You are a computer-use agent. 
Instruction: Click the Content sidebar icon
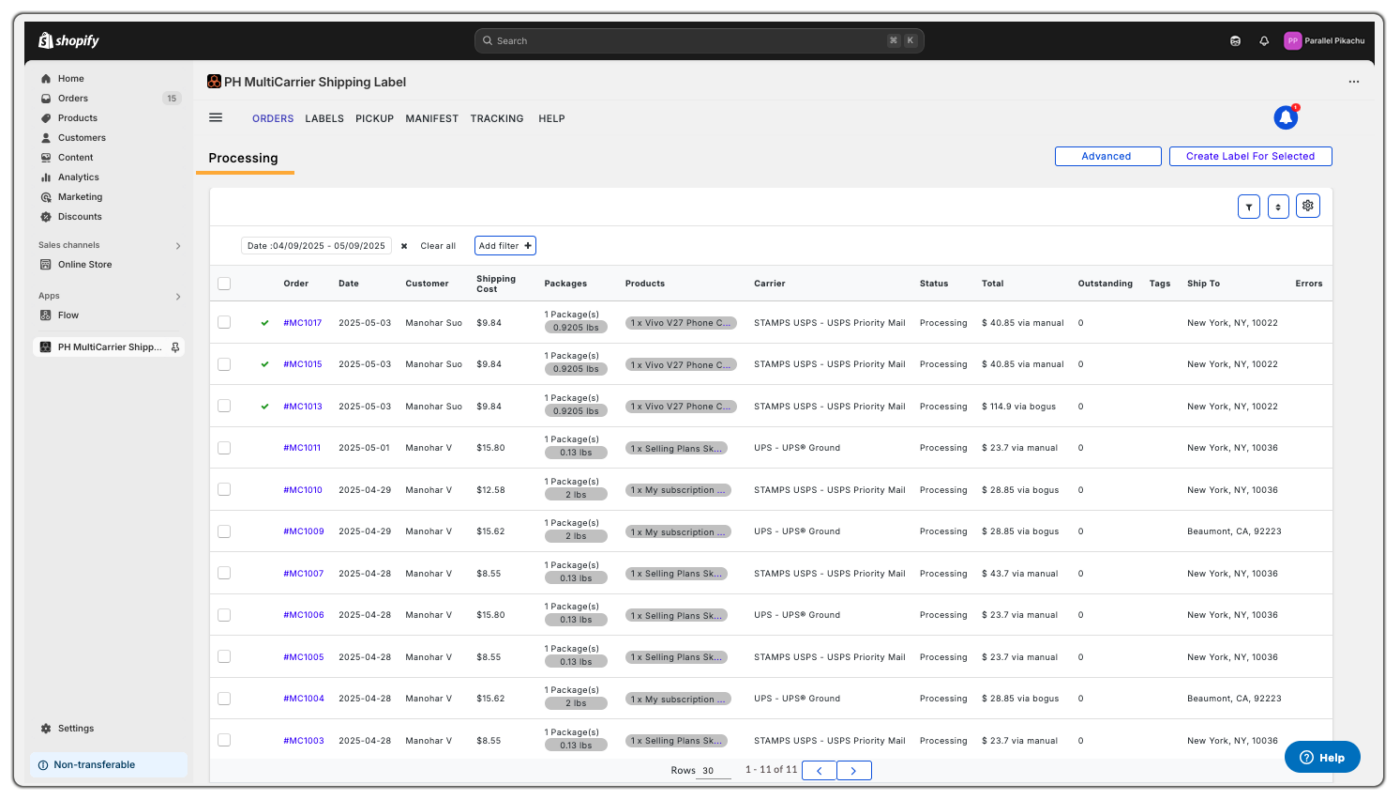(x=46, y=157)
